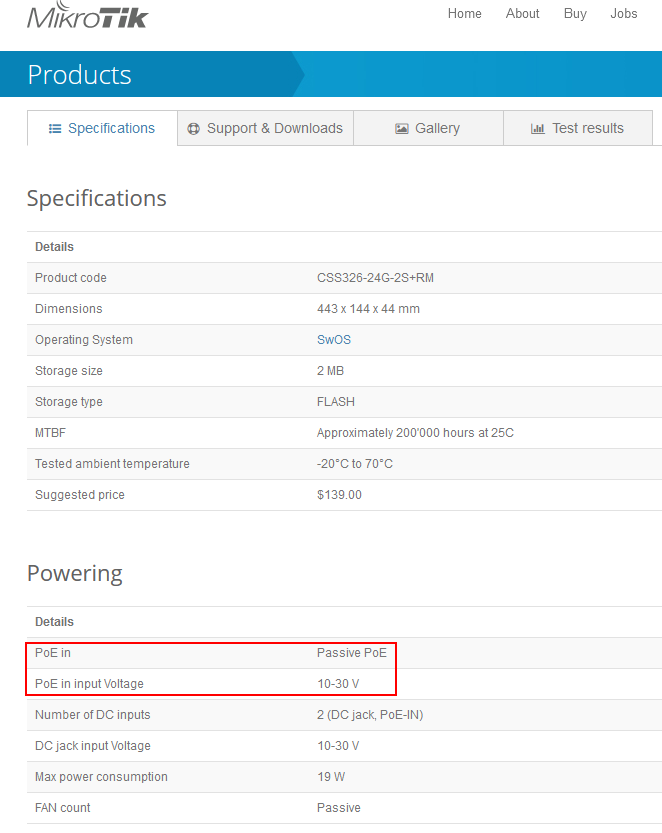Click the MikroTik logo
The width and height of the screenshot is (662, 833).
[87, 16]
